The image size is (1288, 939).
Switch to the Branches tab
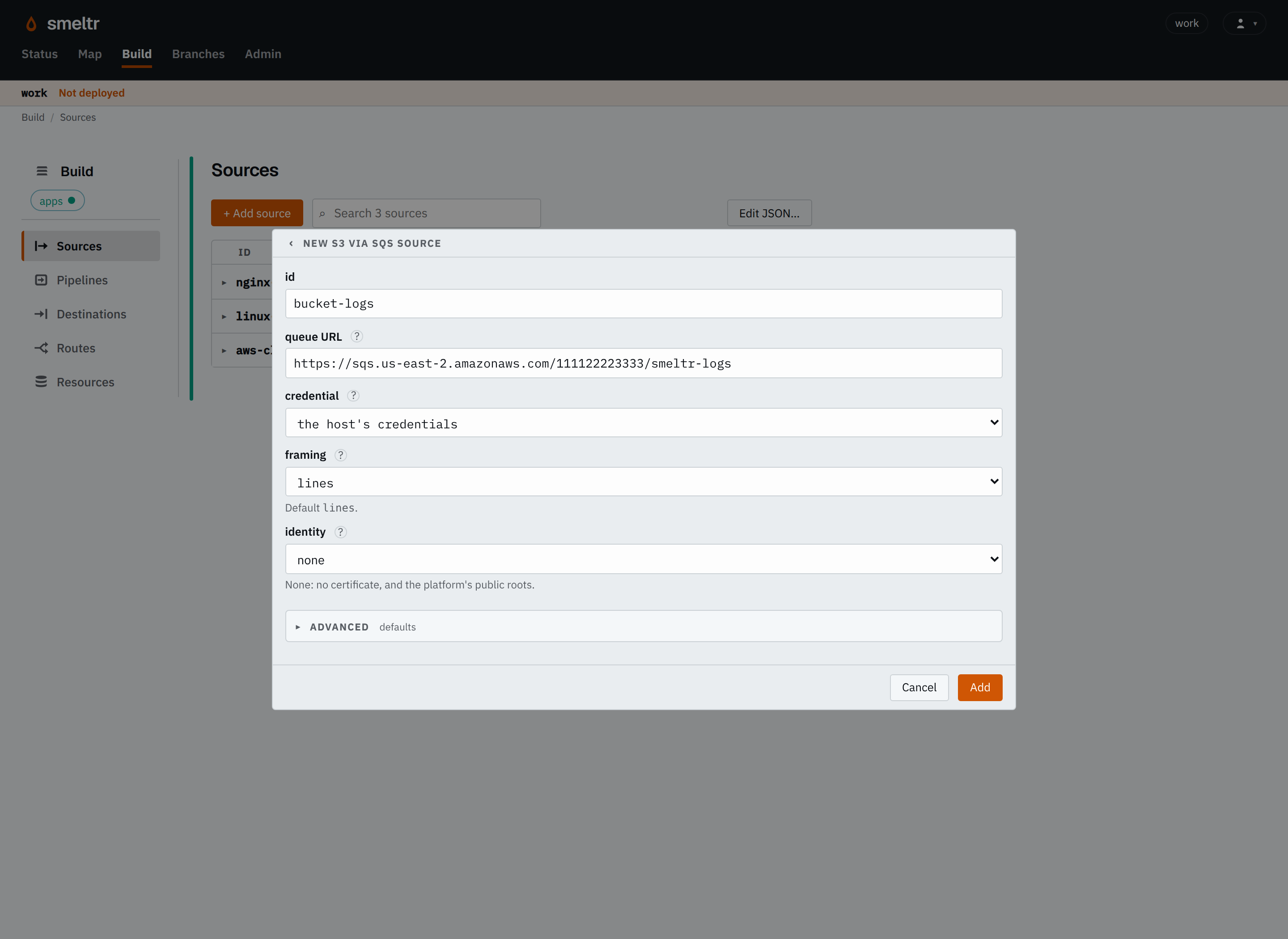coord(199,54)
